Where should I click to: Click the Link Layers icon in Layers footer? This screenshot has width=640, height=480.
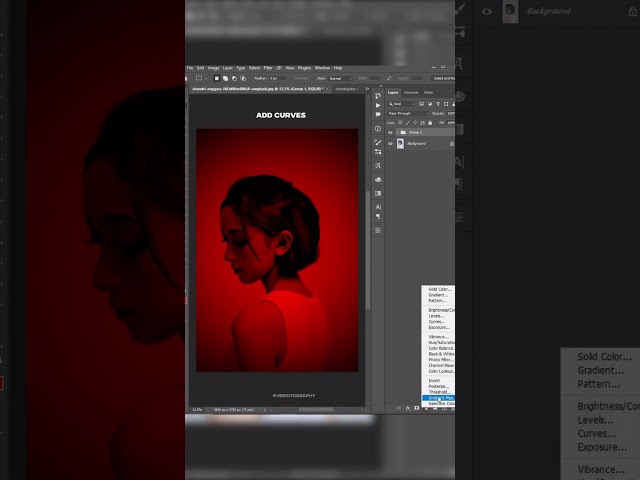click(398, 408)
